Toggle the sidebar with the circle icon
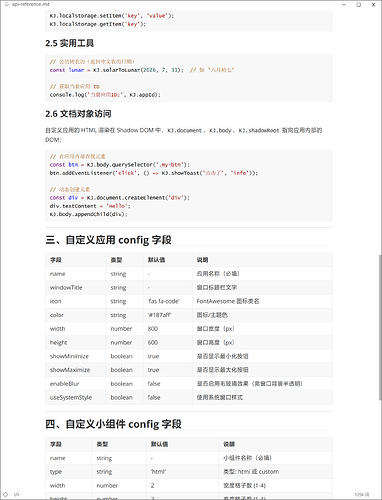The width and height of the screenshot is (382, 500). tap(5, 494)
